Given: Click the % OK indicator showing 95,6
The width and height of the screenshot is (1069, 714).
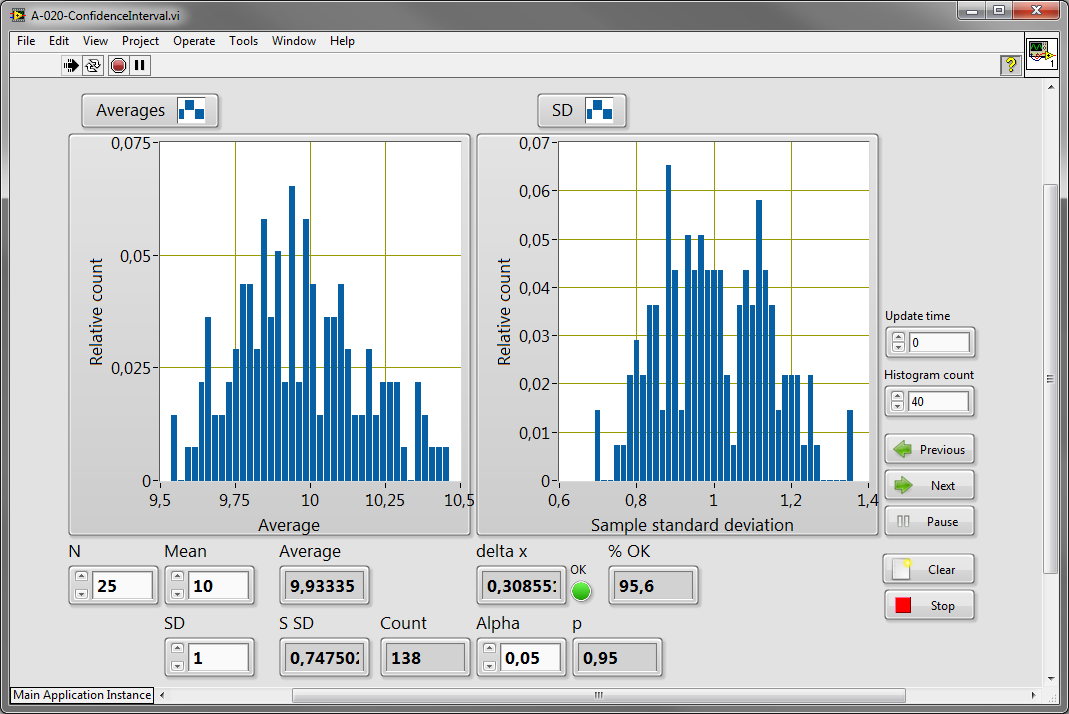Looking at the screenshot, I should [x=652, y=586].
